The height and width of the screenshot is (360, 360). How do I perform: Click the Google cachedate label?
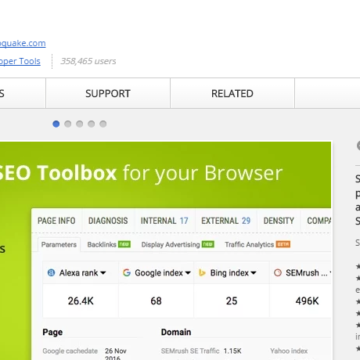[x=70, y=351]
